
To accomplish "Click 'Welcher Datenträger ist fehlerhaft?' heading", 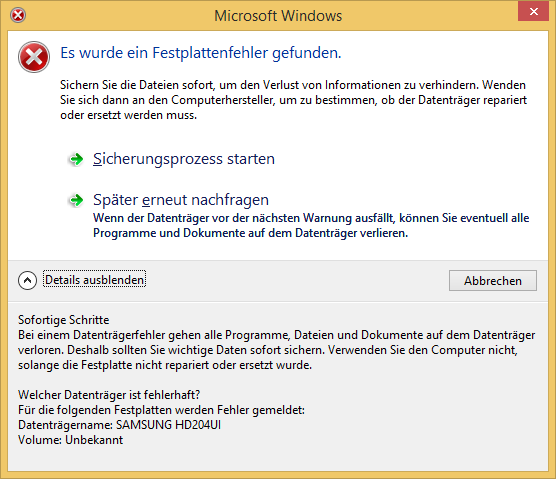I will (109, 395).
